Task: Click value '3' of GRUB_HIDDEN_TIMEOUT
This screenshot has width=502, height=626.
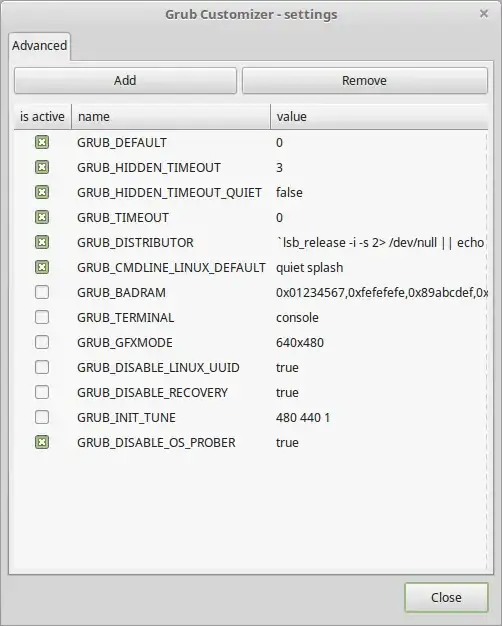Action: (279, 168)
